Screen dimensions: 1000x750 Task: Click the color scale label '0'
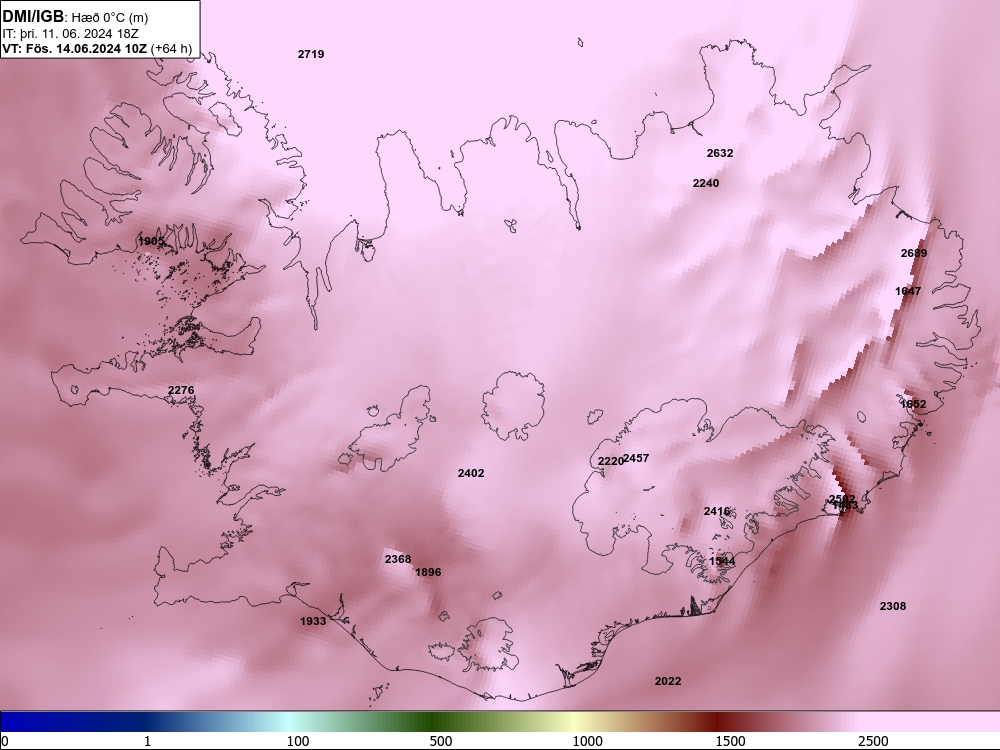coord(5,741)
